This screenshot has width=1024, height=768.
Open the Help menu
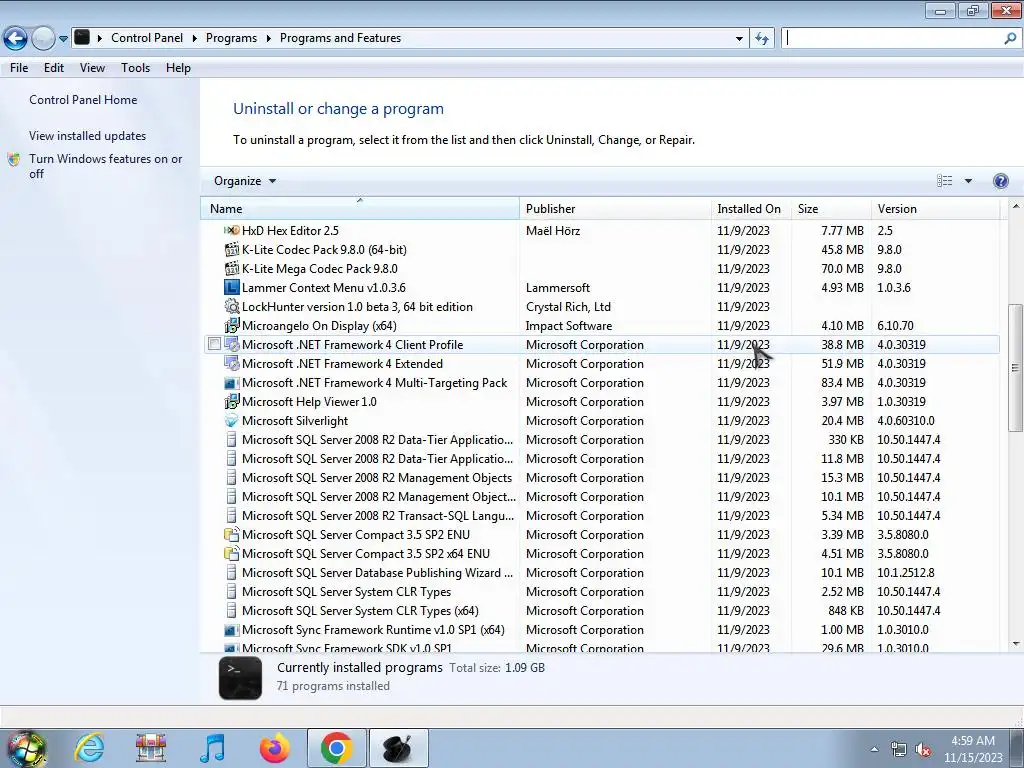(x=178, y=68)
